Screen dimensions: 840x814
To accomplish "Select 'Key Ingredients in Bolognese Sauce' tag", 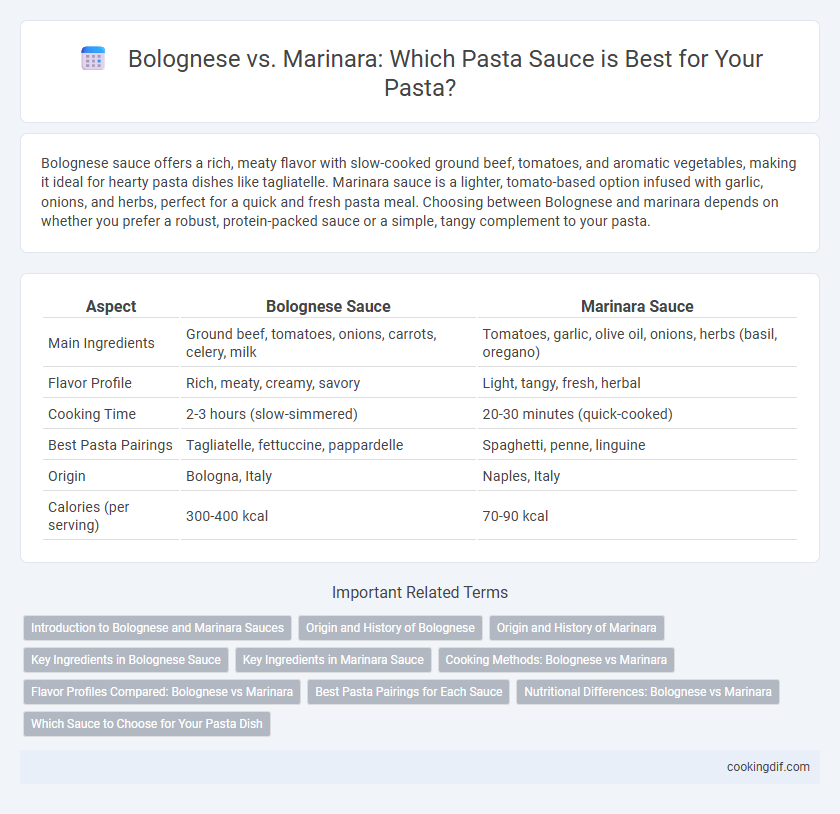I will click(x=126, y=660).
